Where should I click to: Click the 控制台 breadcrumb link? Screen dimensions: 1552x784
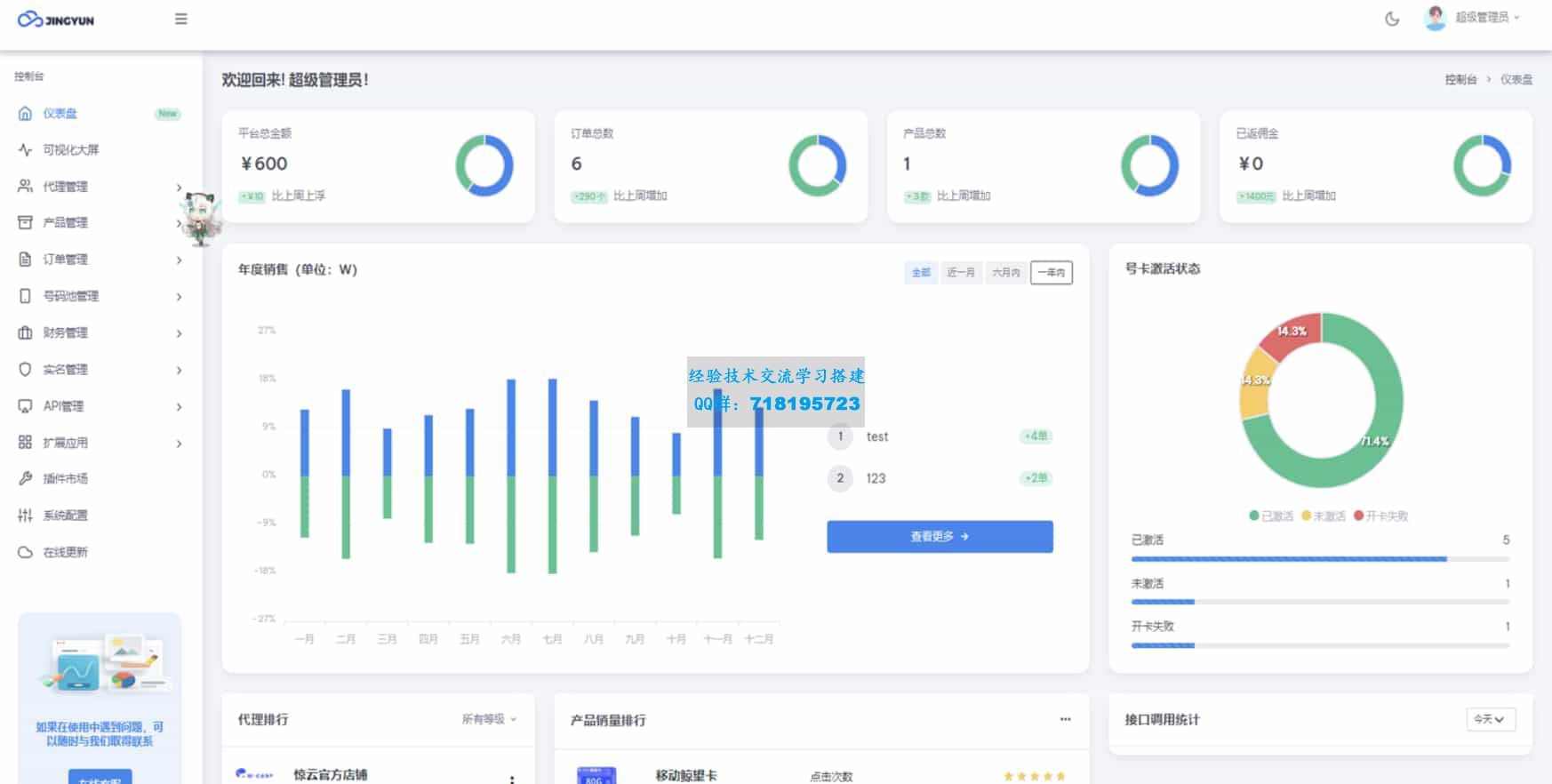(1460, 80)
